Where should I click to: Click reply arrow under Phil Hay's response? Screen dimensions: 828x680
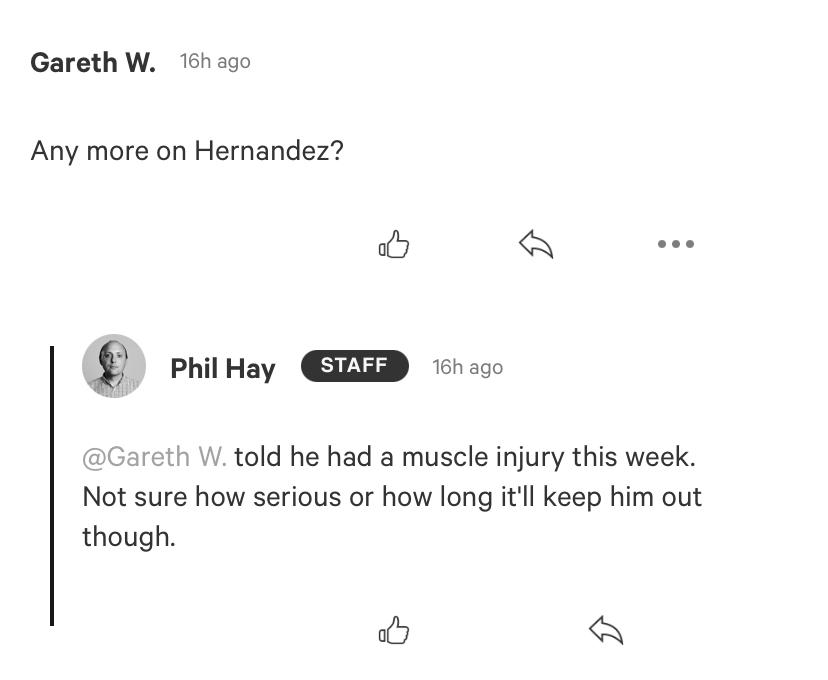606,630
